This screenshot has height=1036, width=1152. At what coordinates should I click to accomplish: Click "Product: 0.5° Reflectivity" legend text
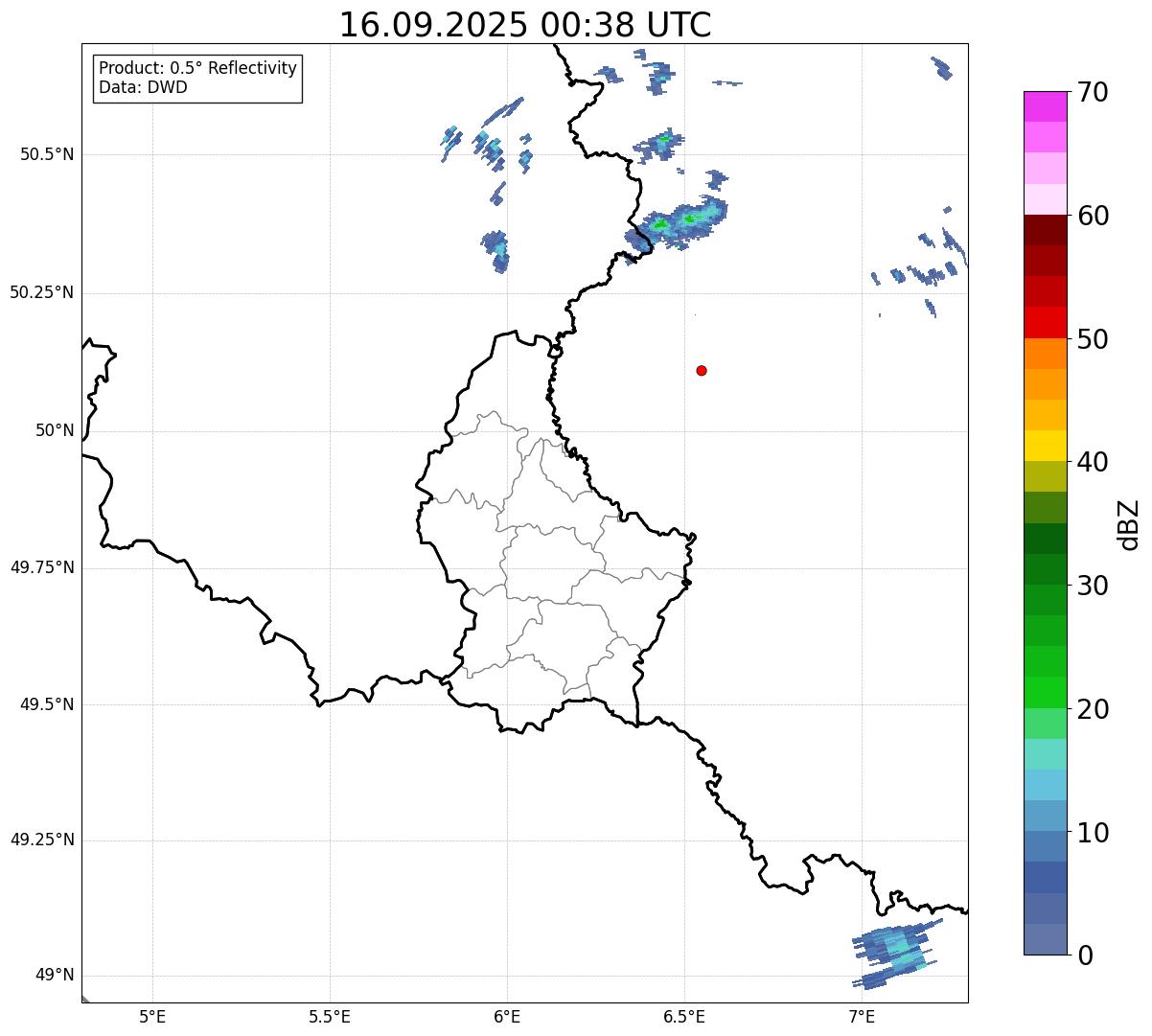pyautogui.click(x=197, y=69)
